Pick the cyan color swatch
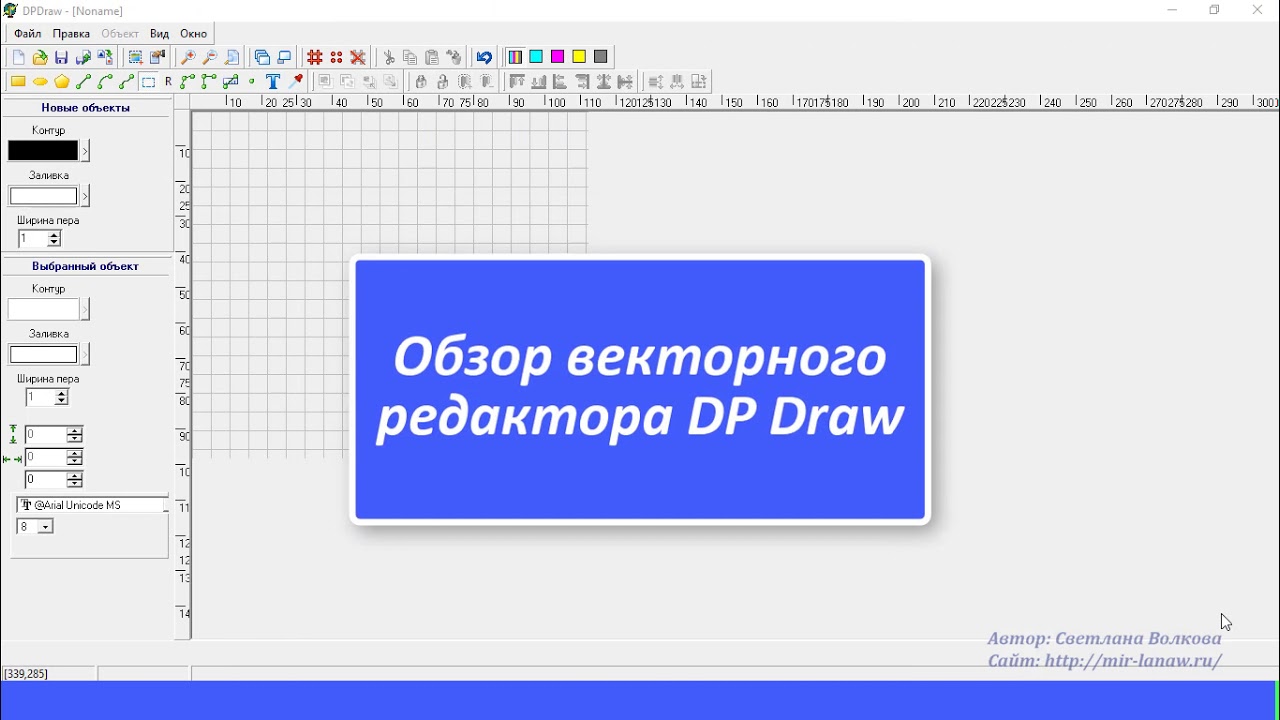 click(536, 57)
